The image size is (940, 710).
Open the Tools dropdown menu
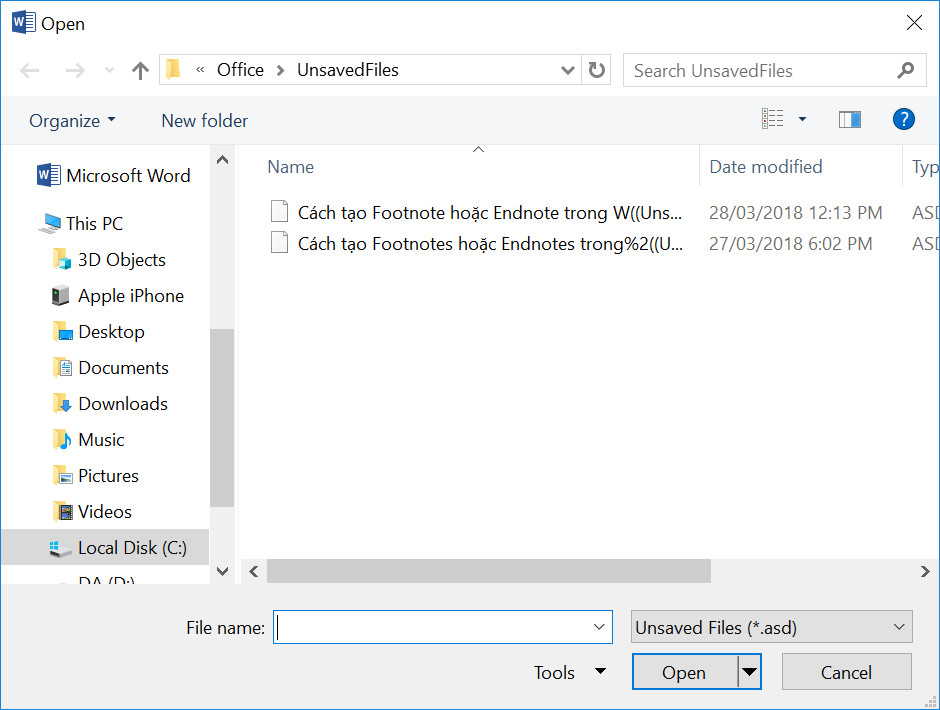click(x=568, y=673)
